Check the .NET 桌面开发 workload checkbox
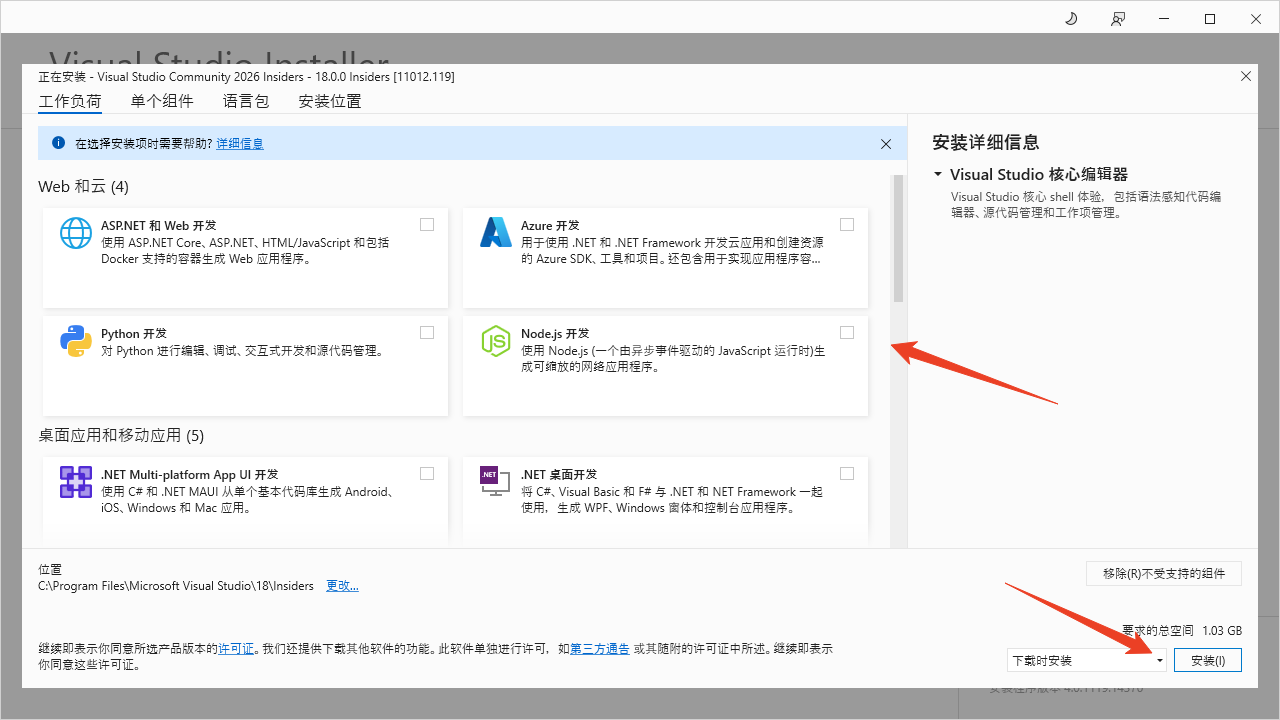This screenshot has height=720, width=1280. (847, 473)
